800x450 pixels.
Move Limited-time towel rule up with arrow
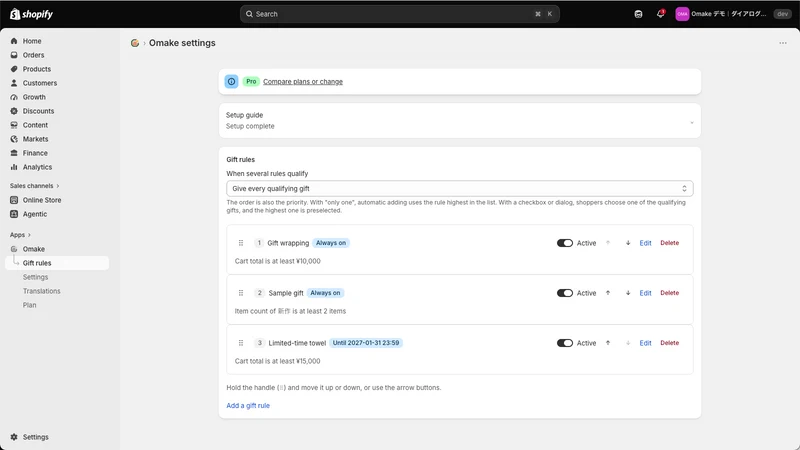(x=608, y=343)
